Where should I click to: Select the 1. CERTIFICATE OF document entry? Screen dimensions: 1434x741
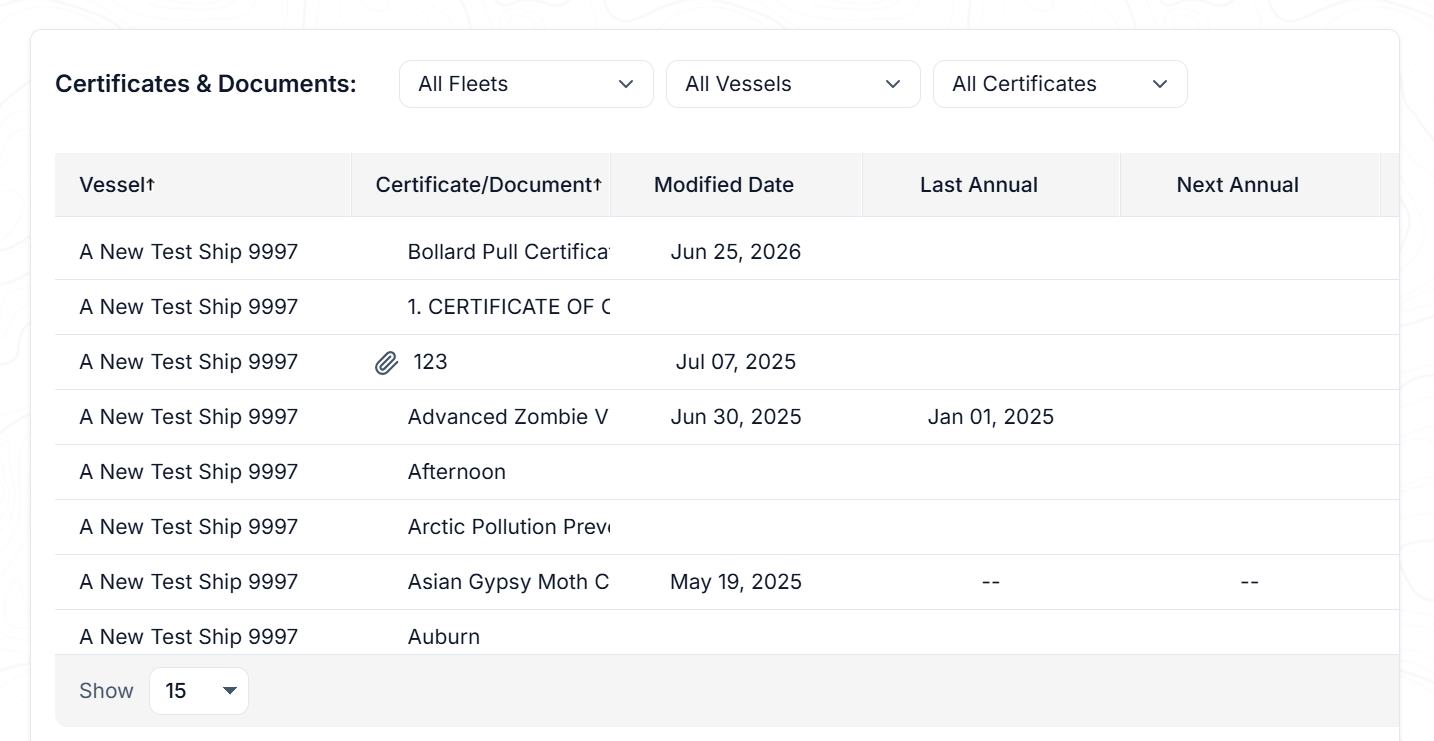click(x=509, y=307)
